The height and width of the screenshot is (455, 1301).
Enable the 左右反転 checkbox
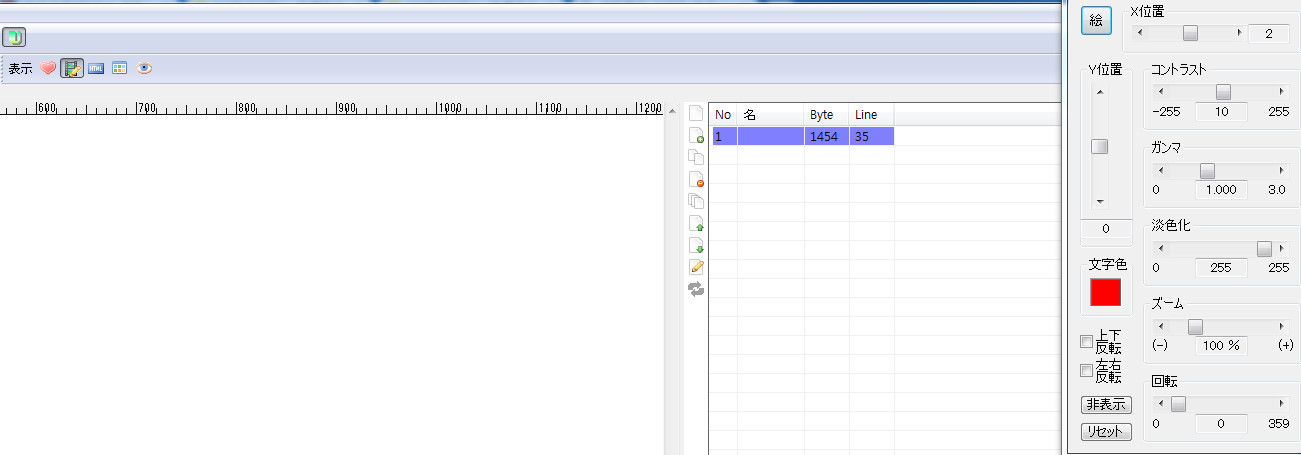(1087, 371)
